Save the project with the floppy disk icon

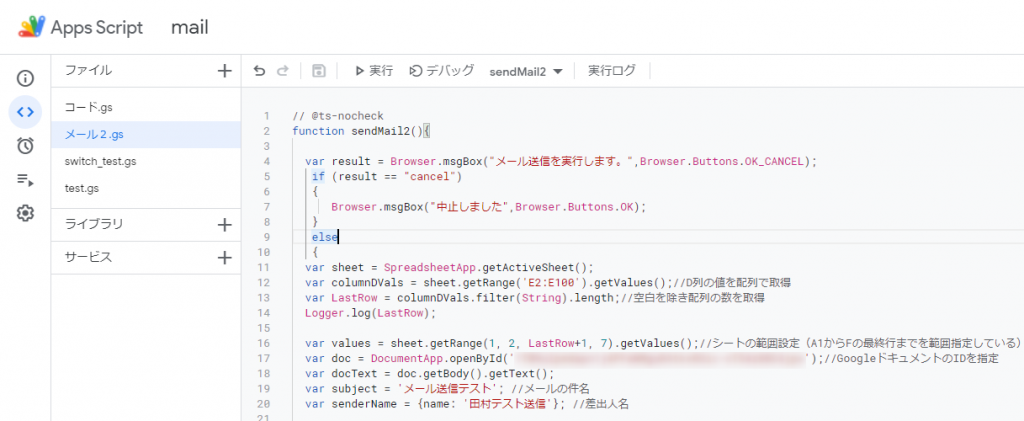[x=319, y=71]
